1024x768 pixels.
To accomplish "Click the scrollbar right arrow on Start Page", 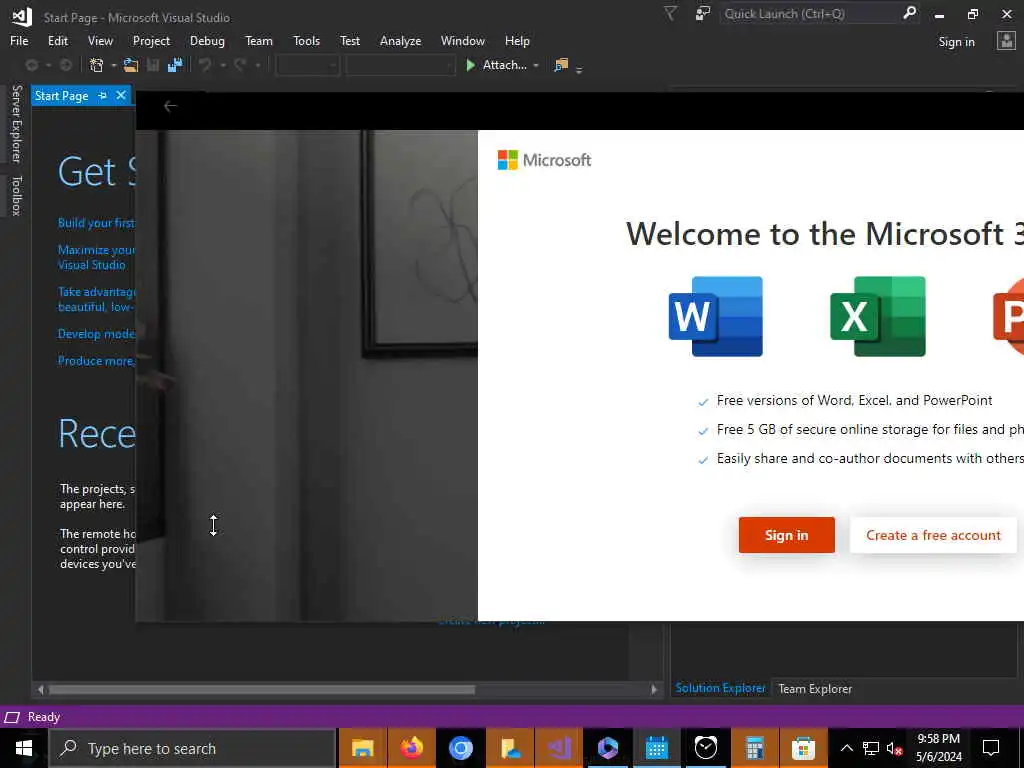I will (654, 690).
